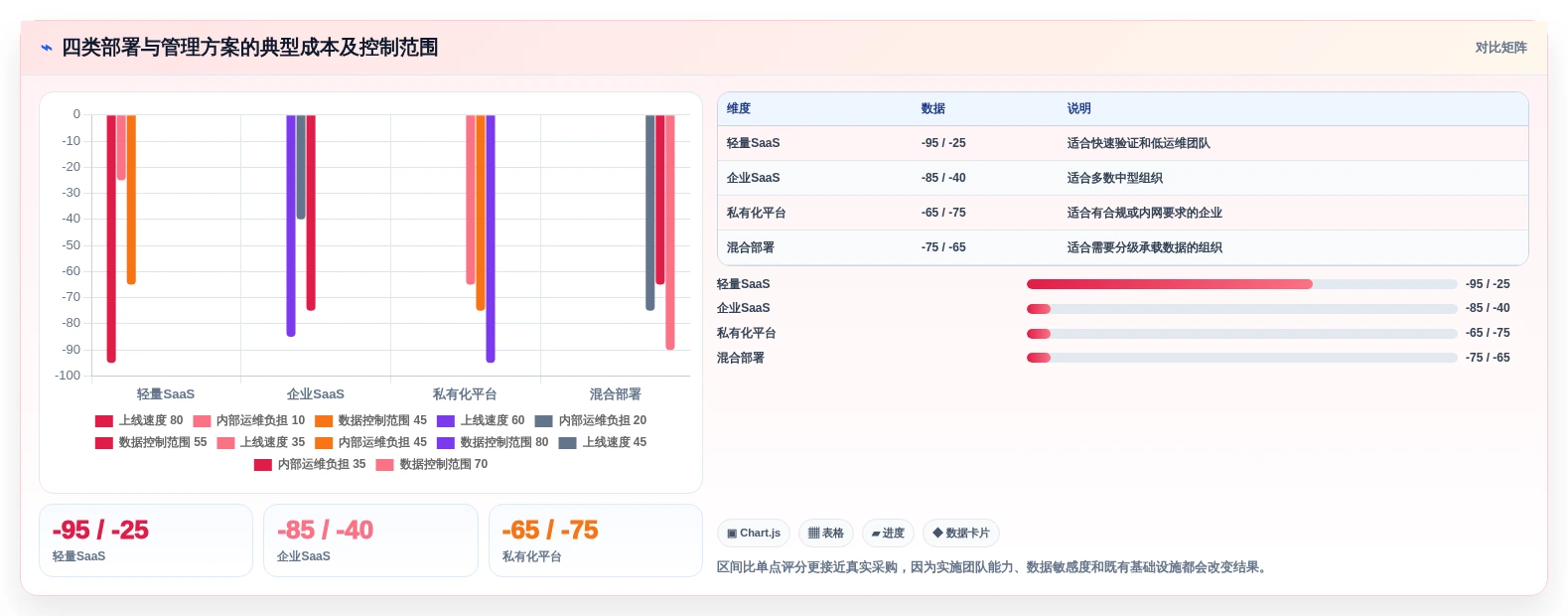This screenshot has width=1568, height=616.
Task: Select the Chart.js chip
Action: (x=754, y=534)
